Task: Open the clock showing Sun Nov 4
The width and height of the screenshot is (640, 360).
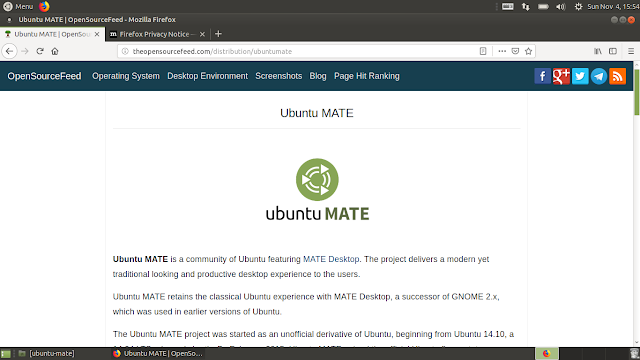Action: [613, 7]
